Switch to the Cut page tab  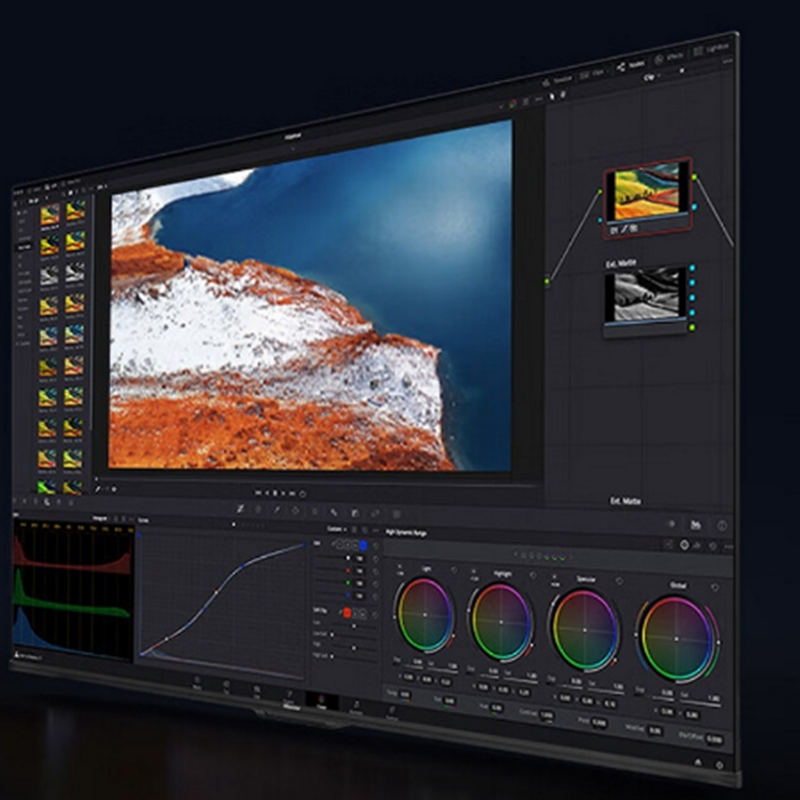tap(226, 687)
